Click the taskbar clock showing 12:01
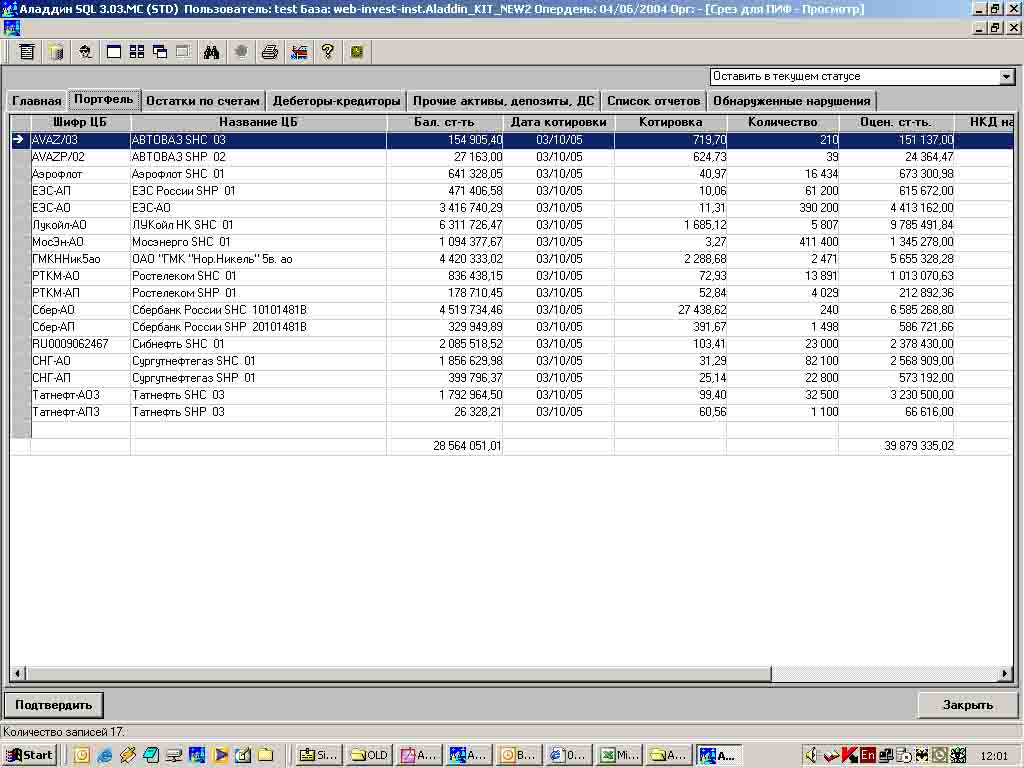 click(x=994, y=756)
